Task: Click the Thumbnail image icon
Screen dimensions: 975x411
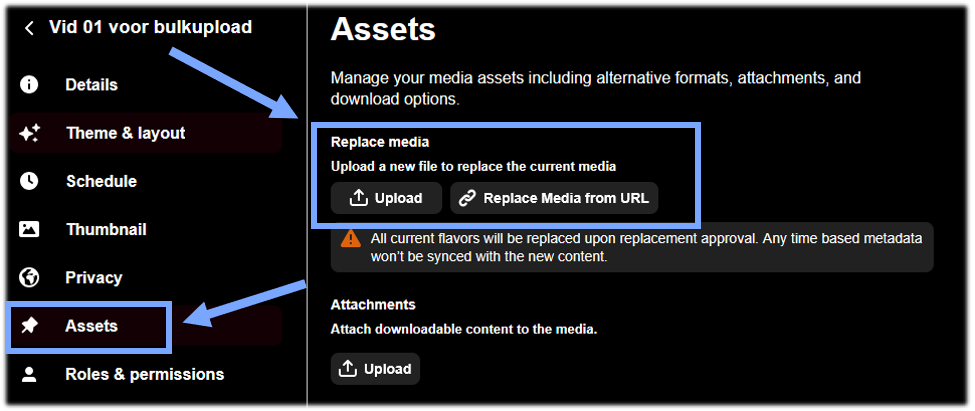Action: coord(29,229)
